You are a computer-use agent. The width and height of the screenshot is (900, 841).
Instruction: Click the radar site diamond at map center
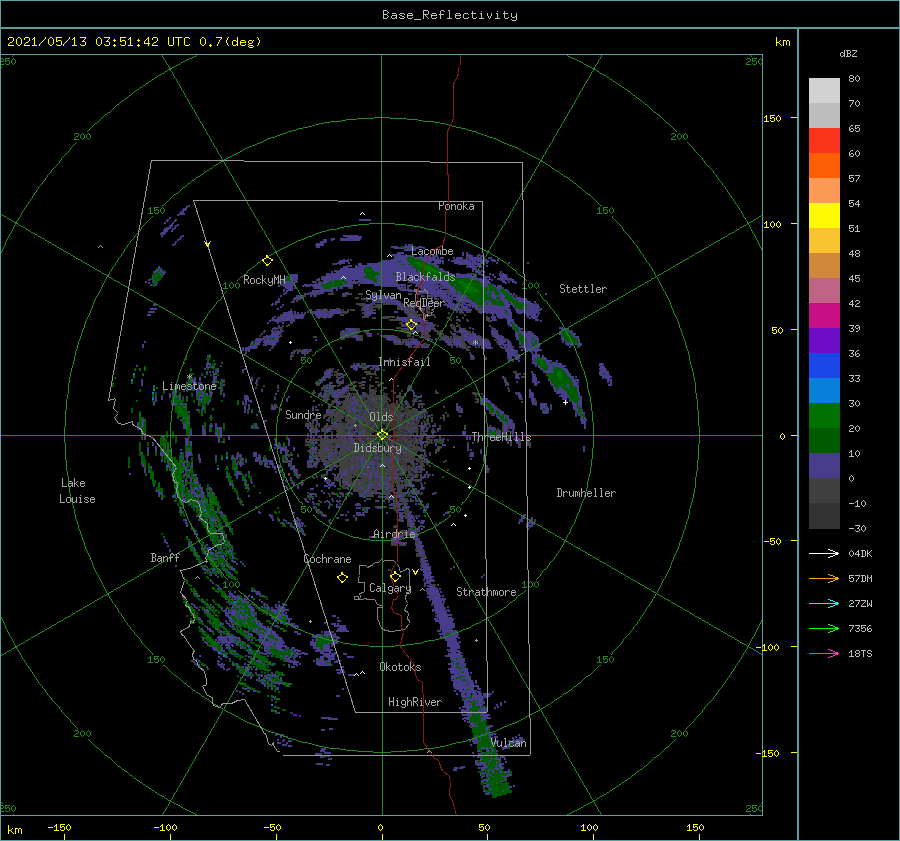[x=382, y=435]
